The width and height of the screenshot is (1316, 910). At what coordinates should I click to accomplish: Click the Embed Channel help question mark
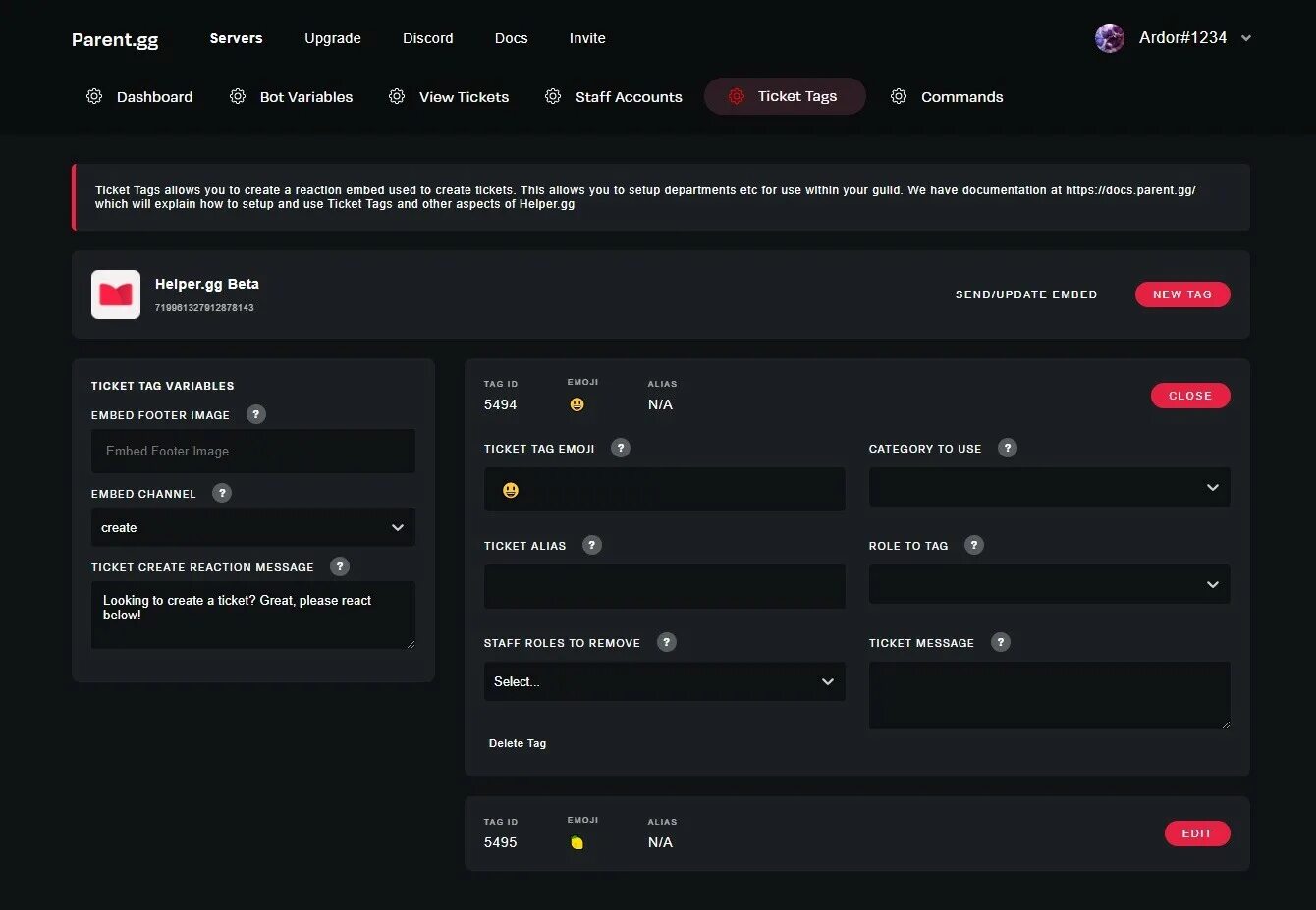point(222,493)
